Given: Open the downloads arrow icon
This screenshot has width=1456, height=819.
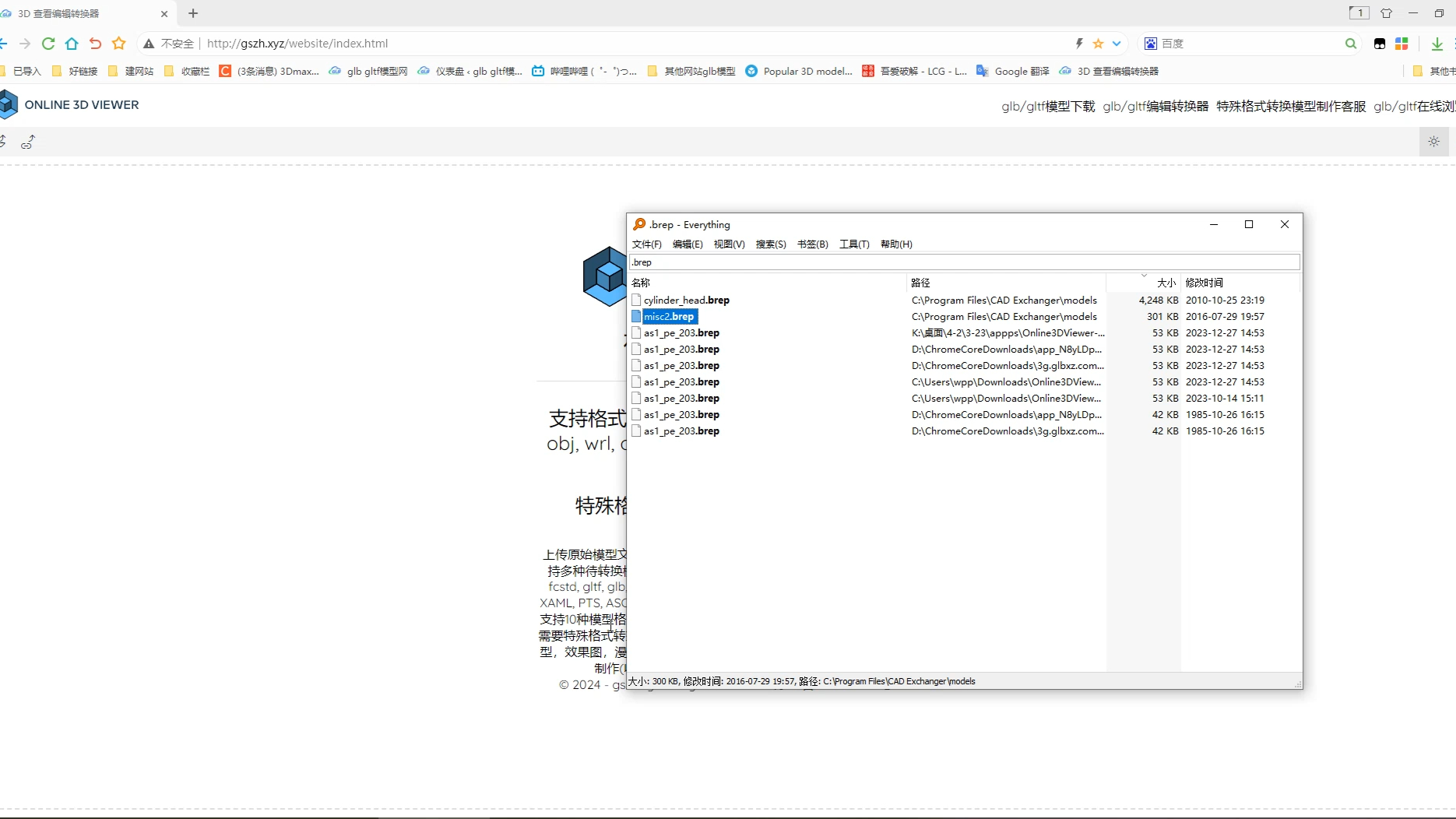Looking at the screenshot, I should point(1437,44).
